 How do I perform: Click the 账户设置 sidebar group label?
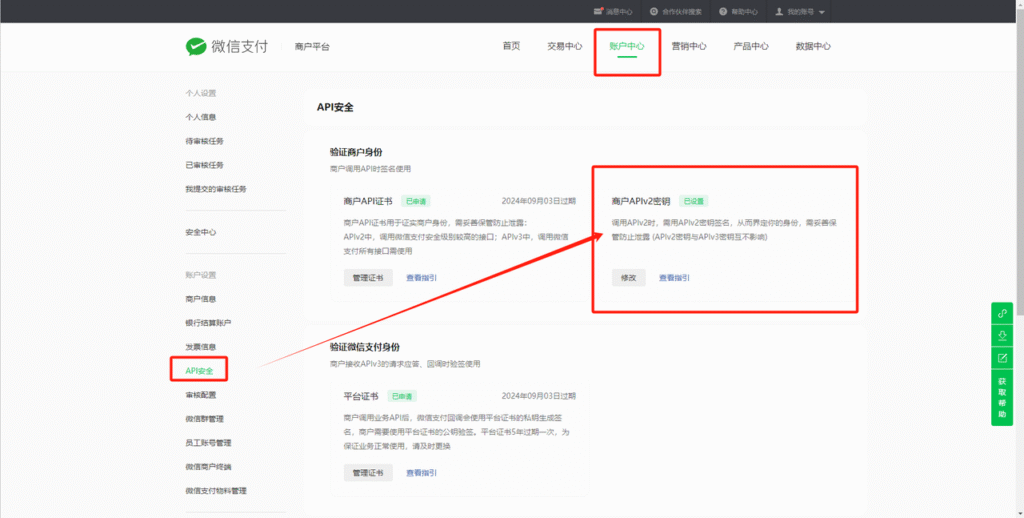[x=200, y=275]
